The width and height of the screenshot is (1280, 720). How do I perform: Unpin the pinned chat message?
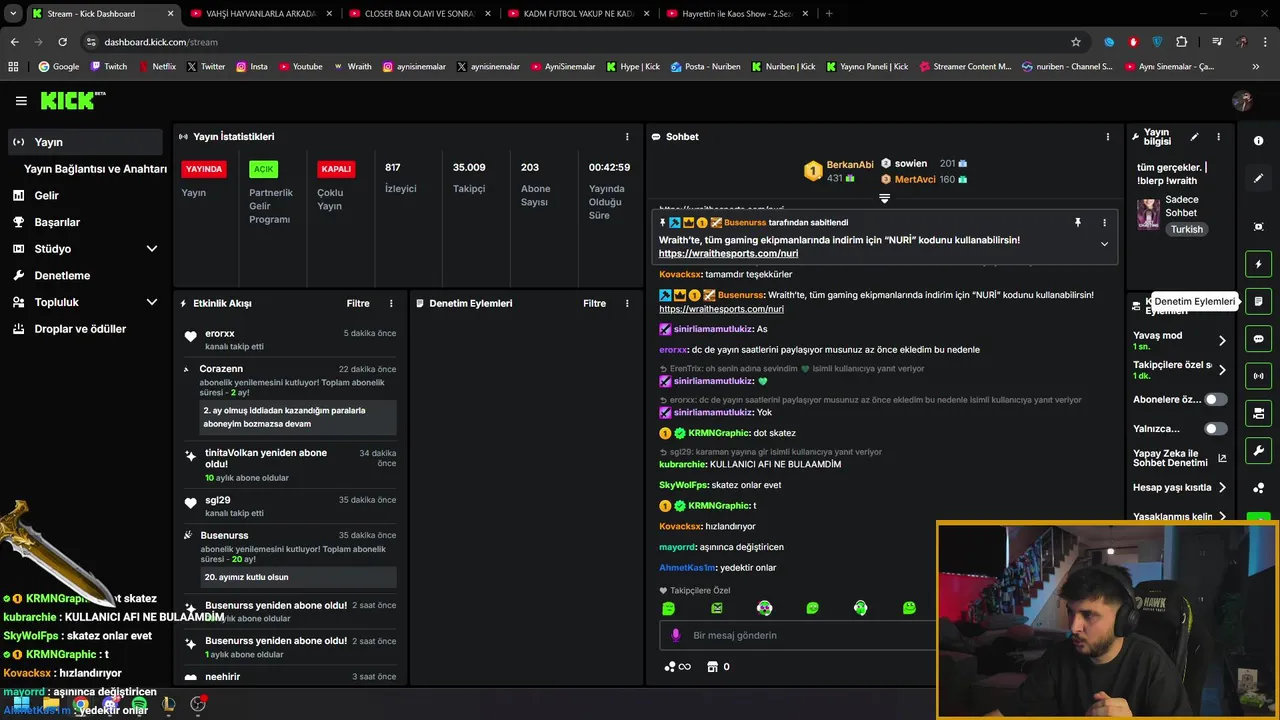click(x=1078, y=222)
